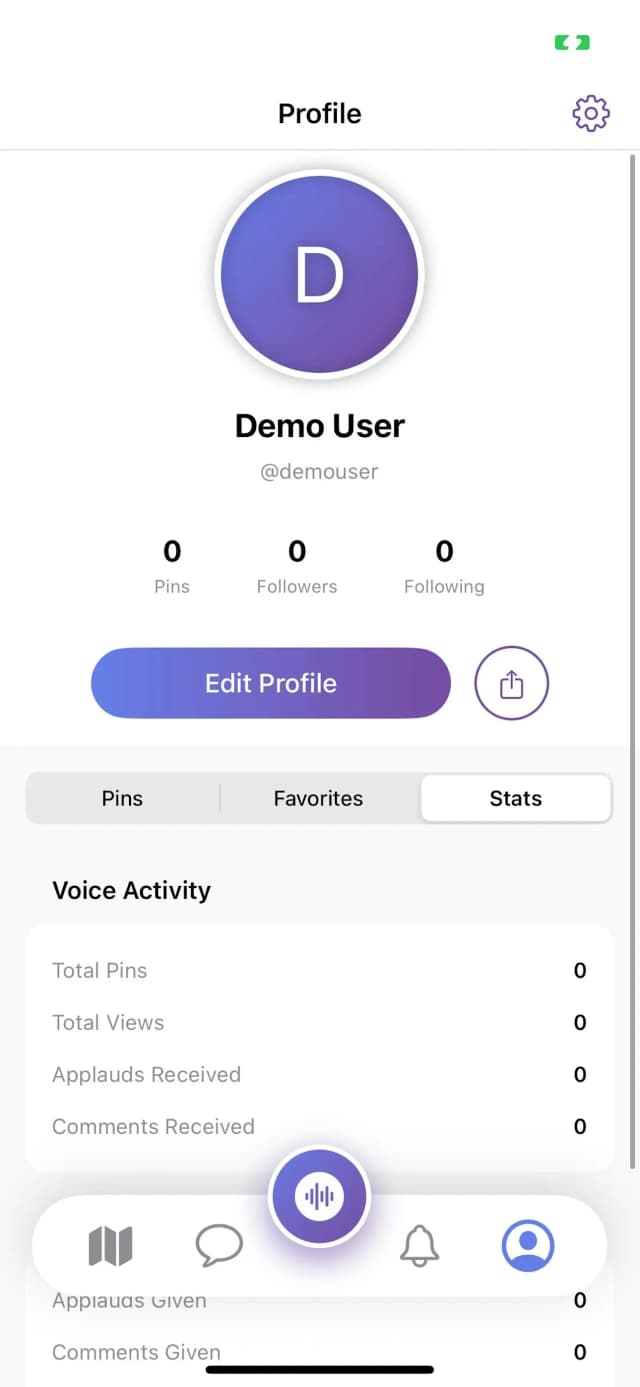Open the Followers count
Image resolution: width=640 pixels, height=1387 pixels.
[296, 565]
